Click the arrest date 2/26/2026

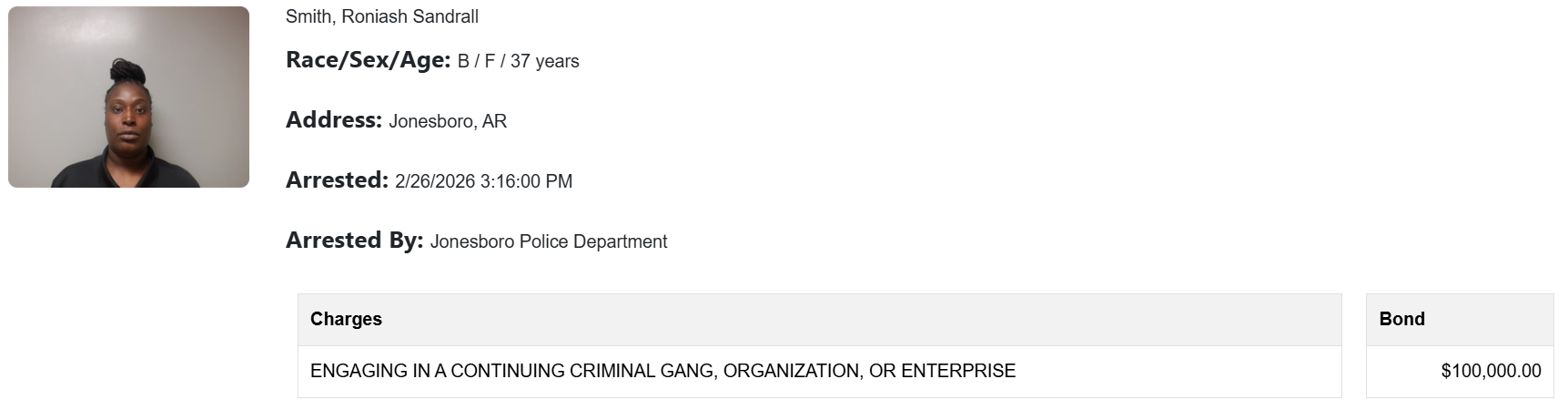(x=434, y=181)
